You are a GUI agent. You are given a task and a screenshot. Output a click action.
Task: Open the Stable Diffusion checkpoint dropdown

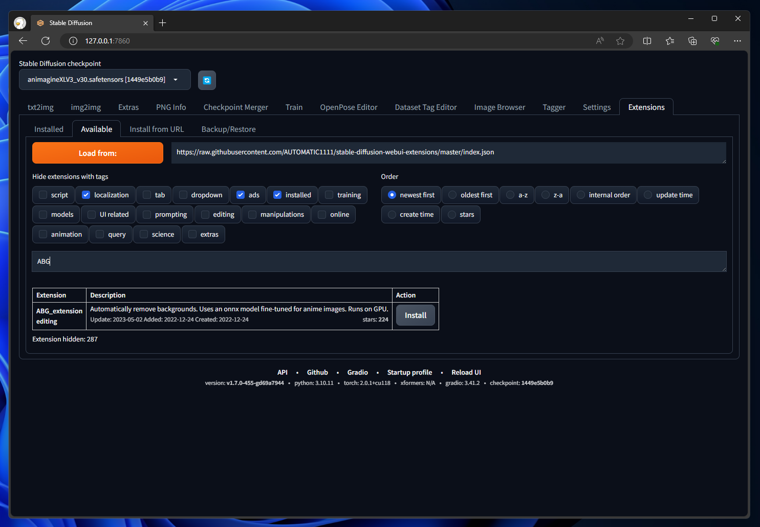tap(105, 80)
